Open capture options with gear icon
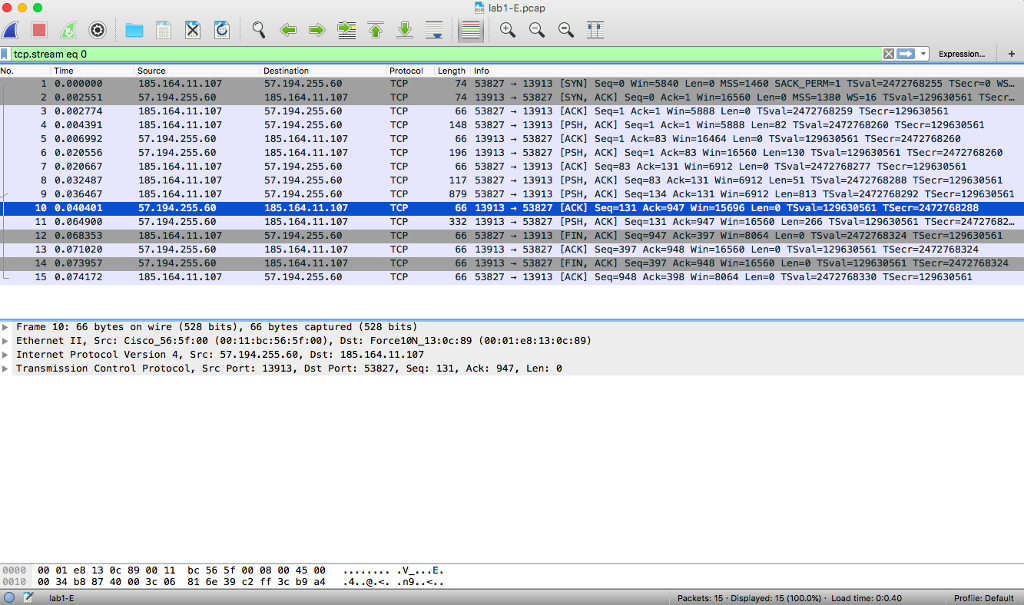Viewport: 1024px width, 605px height. (x=96, y=30)
